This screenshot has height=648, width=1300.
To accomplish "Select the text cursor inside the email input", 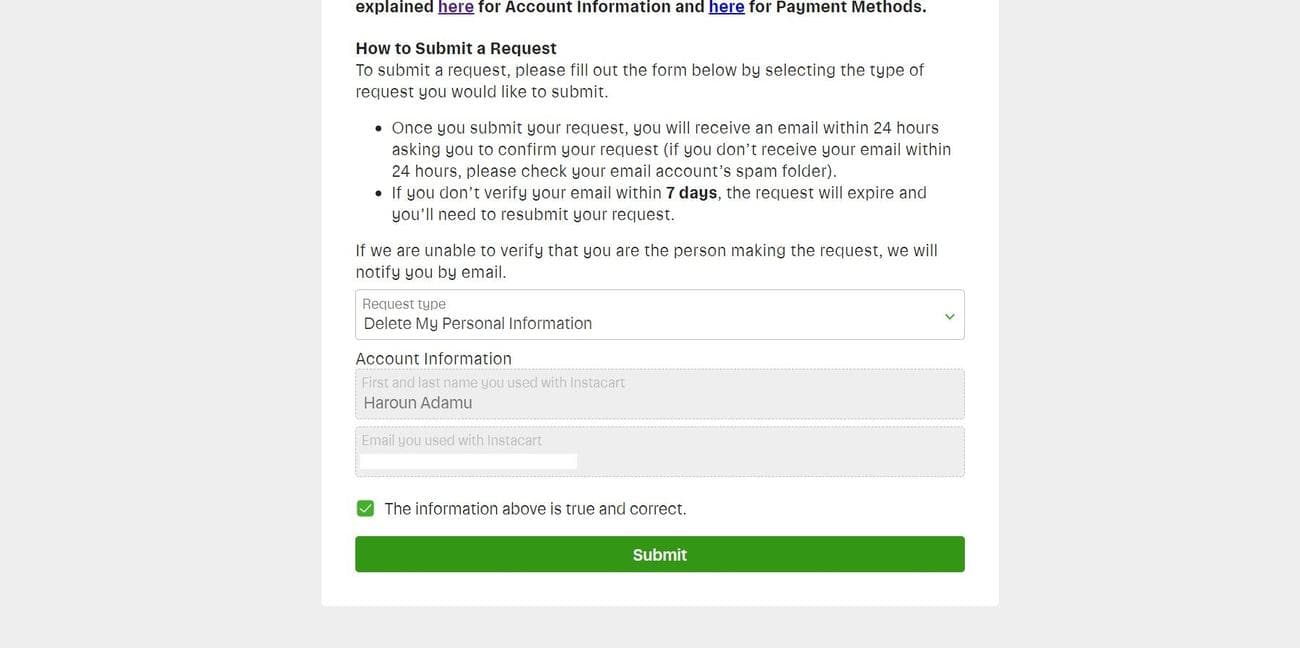I will pos(466,459).
